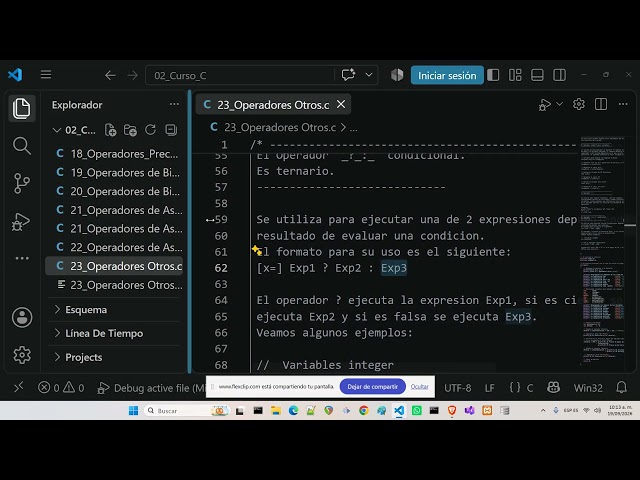The image size is (640, 480).
Task: Open the Run and Debug view
Action: point(21,222)
